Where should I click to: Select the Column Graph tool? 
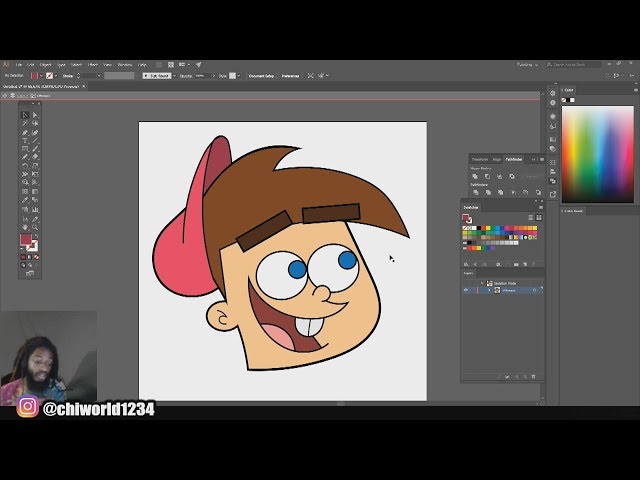coord(35,209)
